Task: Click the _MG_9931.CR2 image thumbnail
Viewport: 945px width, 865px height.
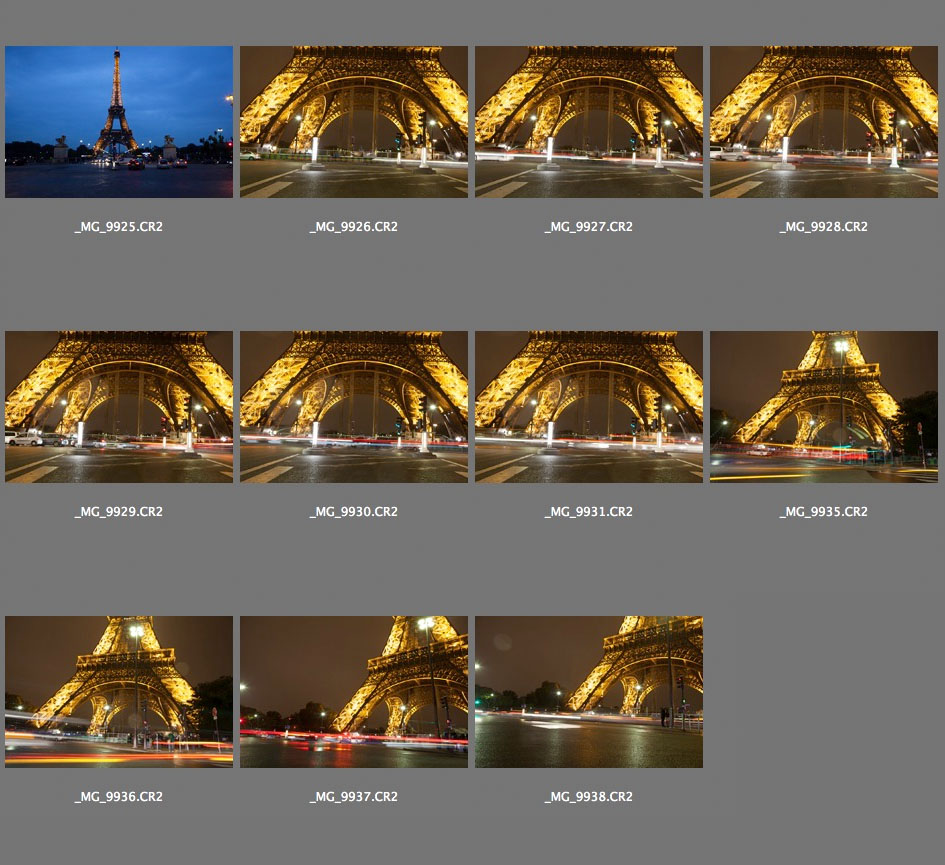Action: 589,406
